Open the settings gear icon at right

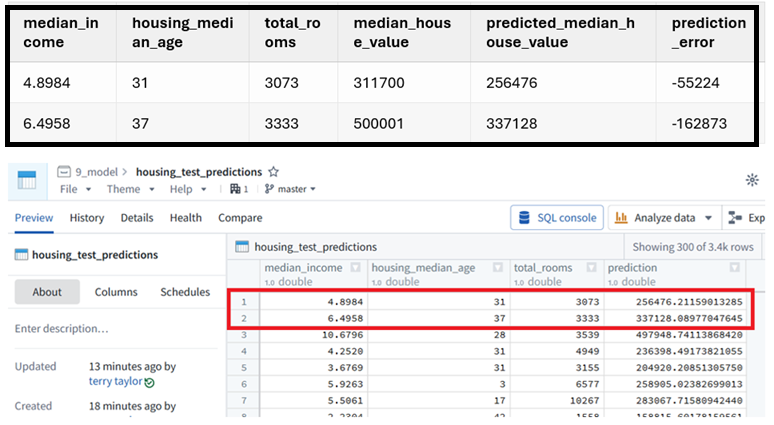pyautogui.click(x=752, y=180)
